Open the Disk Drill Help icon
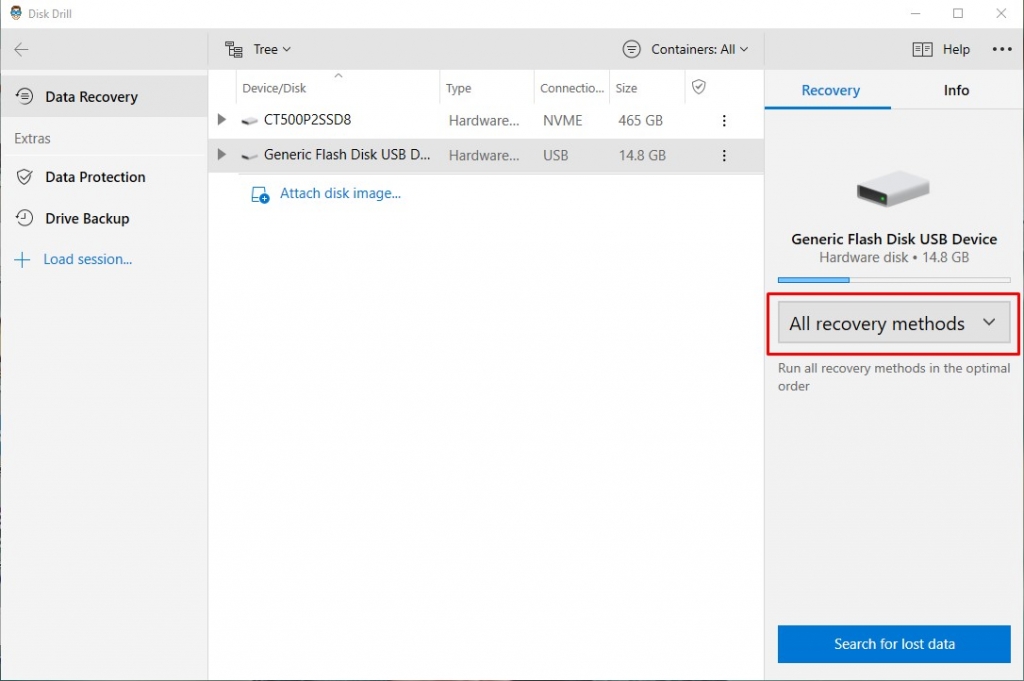Viewport: 1024px width, 681px height. coord(921,48)
